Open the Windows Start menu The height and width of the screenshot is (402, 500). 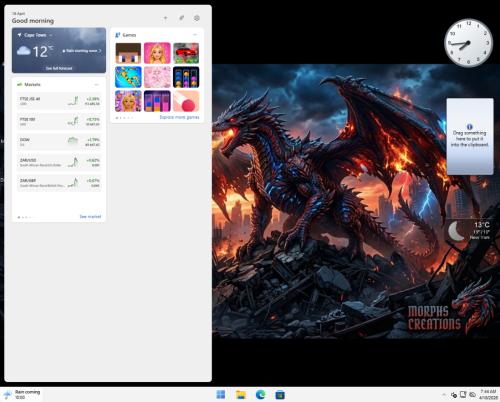coord(221,395)
